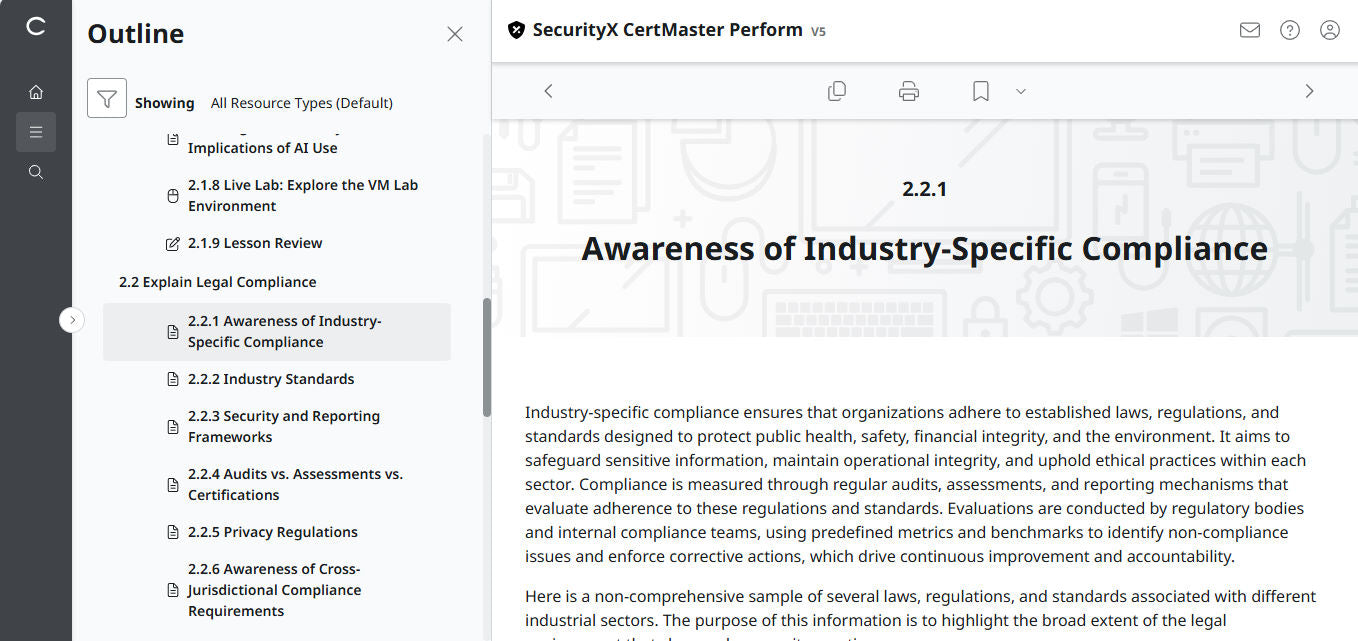Open '2.2.5 Privacy Regulations' lesson
The width and height of the screenshot is (1358, 641).
point(272,531)
